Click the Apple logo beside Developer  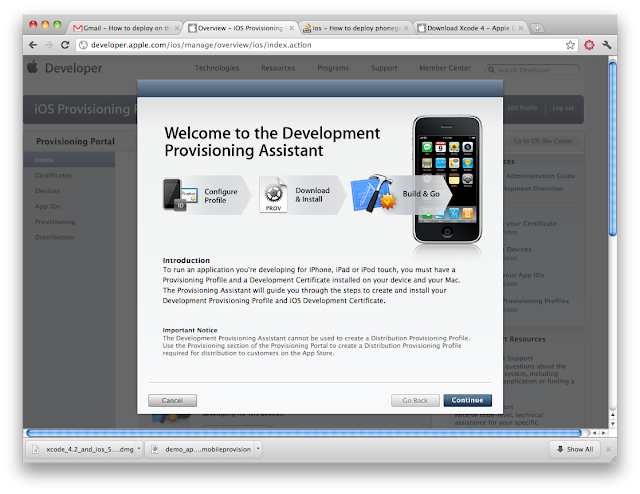[x=32, y=67]
